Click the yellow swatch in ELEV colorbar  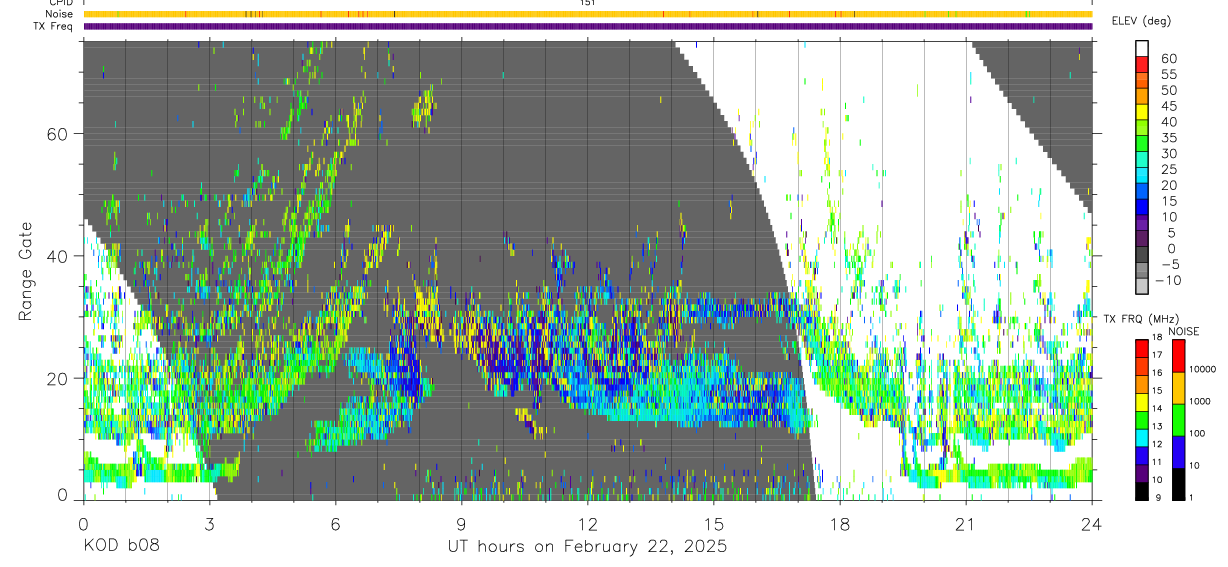tap(1142, 111)
